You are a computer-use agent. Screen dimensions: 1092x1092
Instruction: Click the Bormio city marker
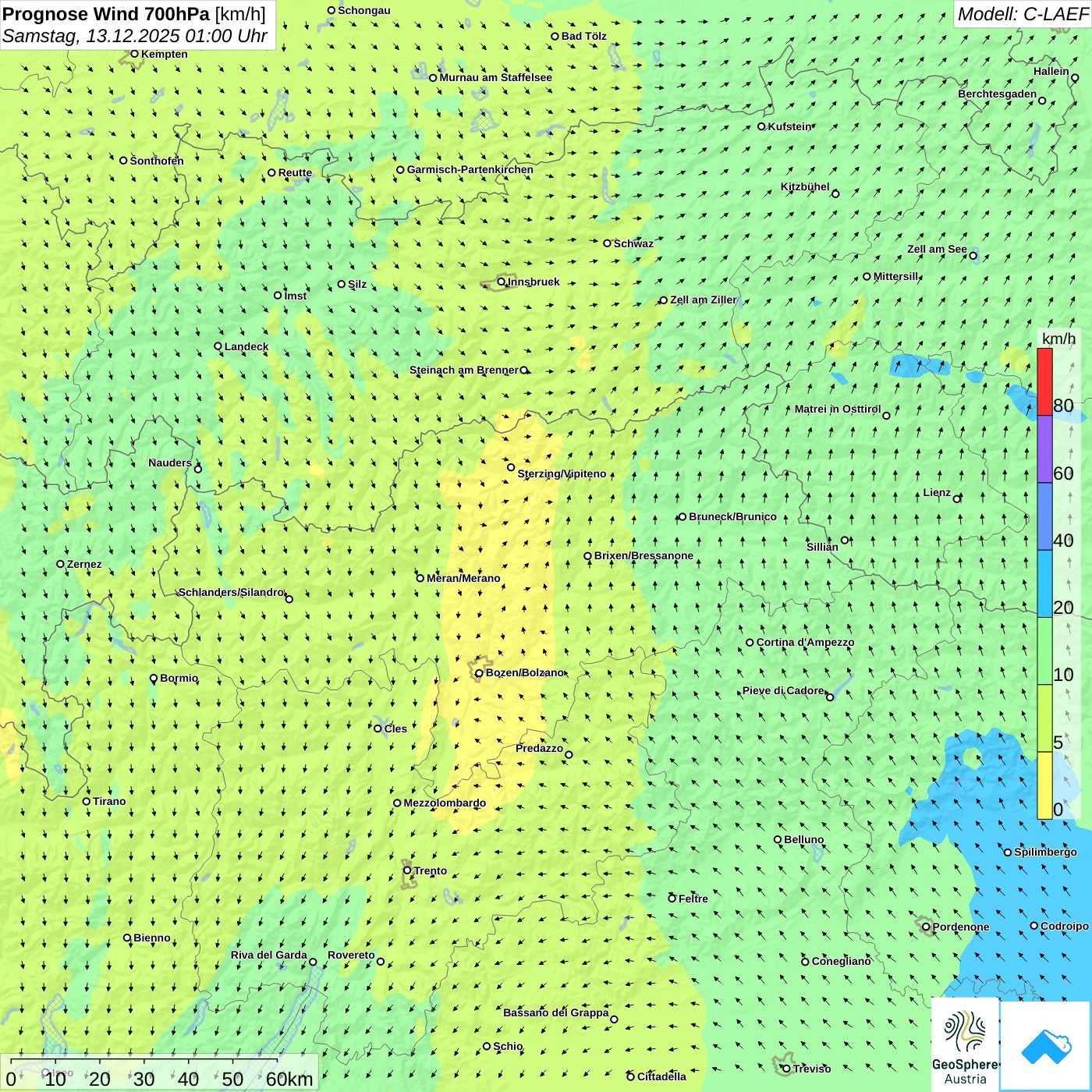click(154, 678)
